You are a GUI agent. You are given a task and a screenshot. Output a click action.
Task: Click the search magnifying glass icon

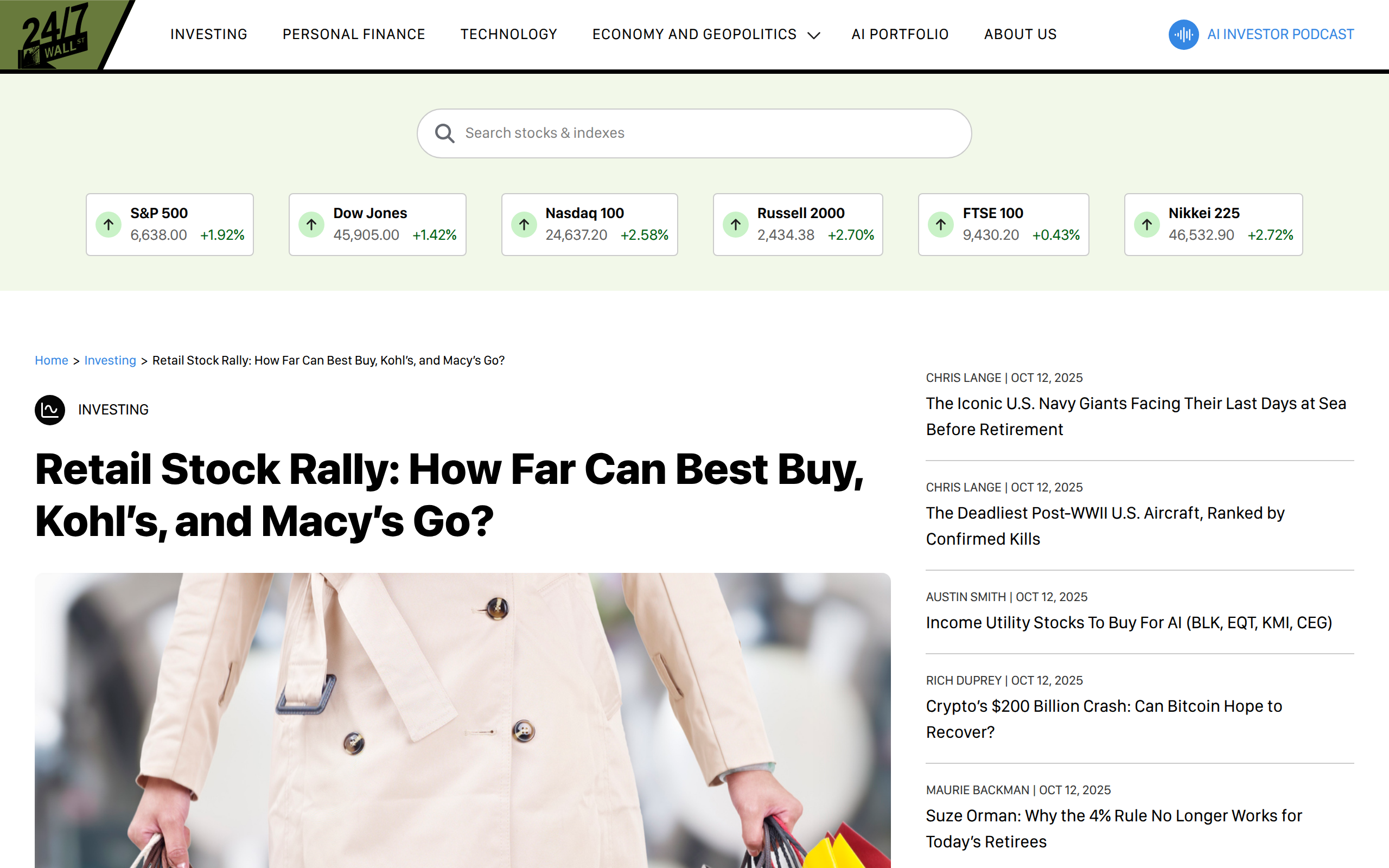[444, 133]
